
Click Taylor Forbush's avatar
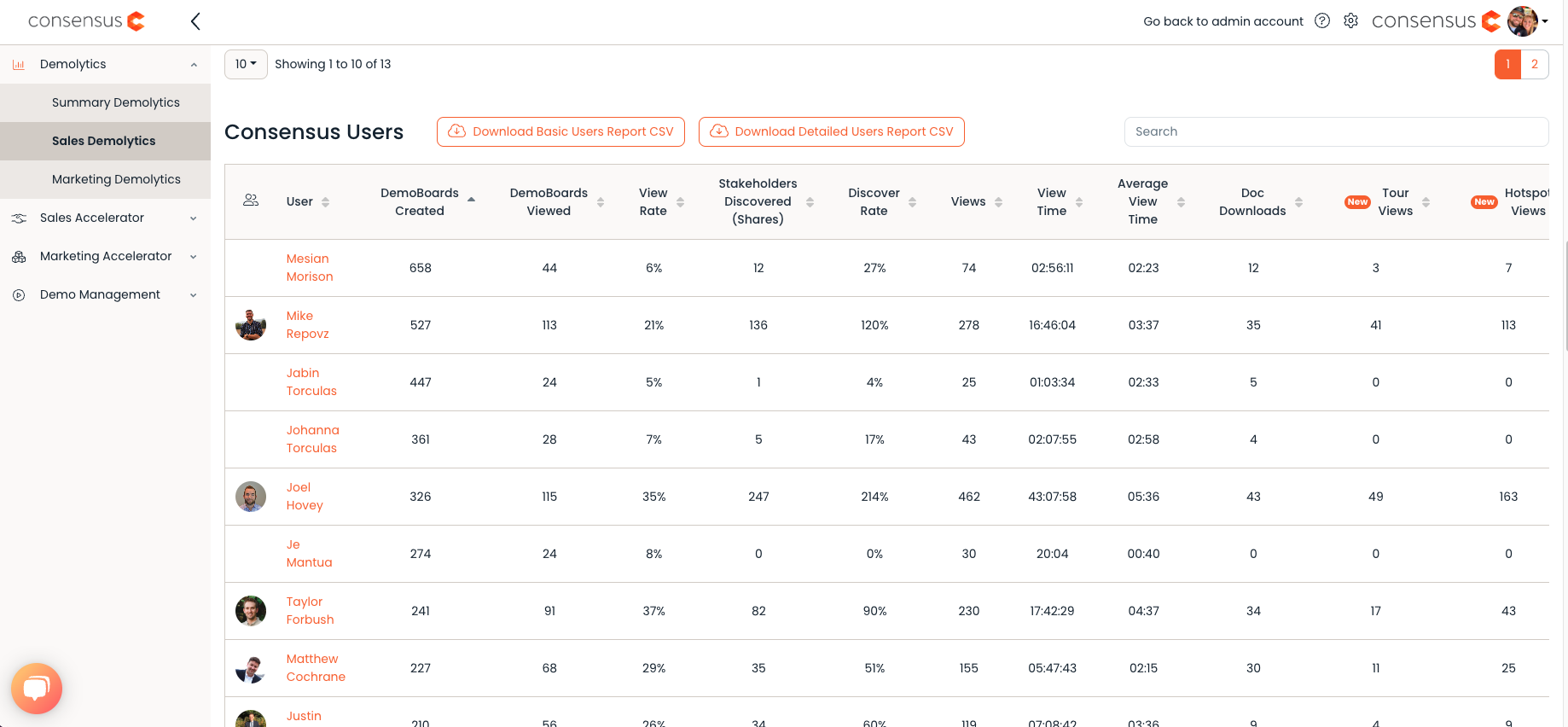(x=251, y=611)
